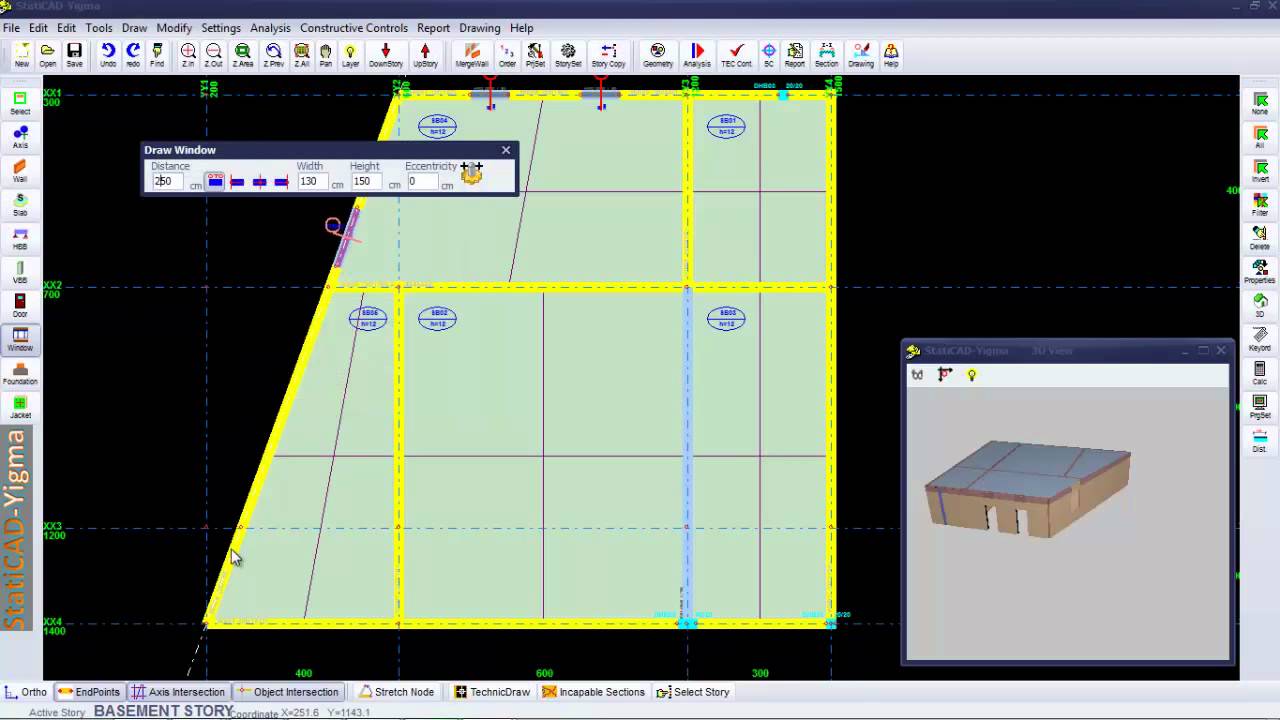The image size is (1280, 720).
Task: Click Delete on the right sidebar
Action: (1260, 239)
